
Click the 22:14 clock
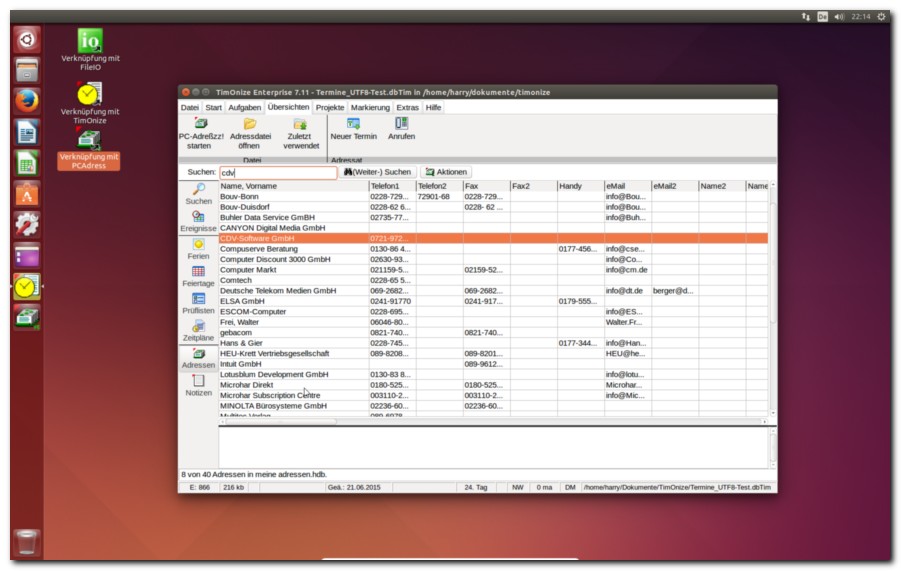[x=861, y=17]
